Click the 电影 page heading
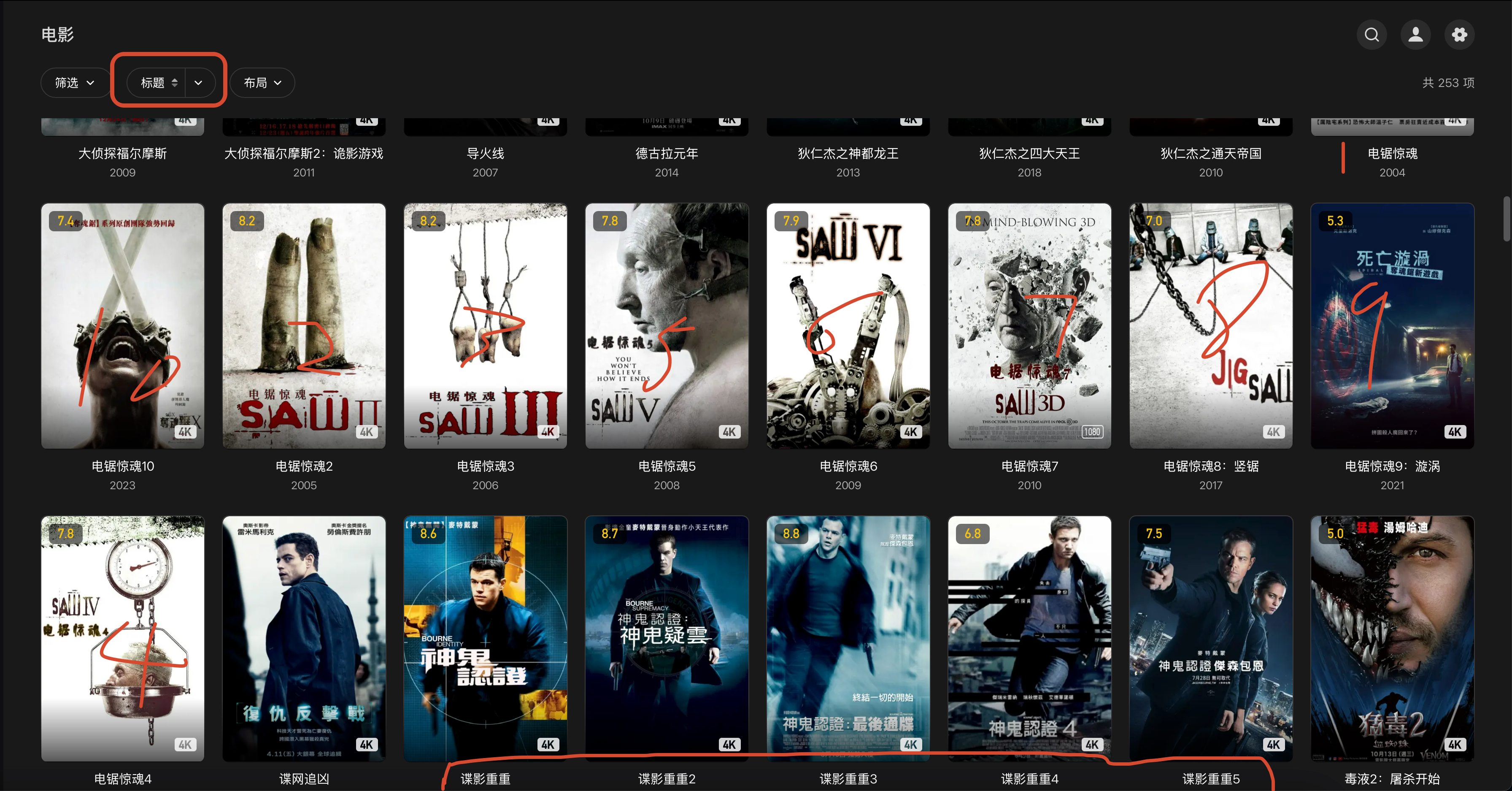 point(57,35)
